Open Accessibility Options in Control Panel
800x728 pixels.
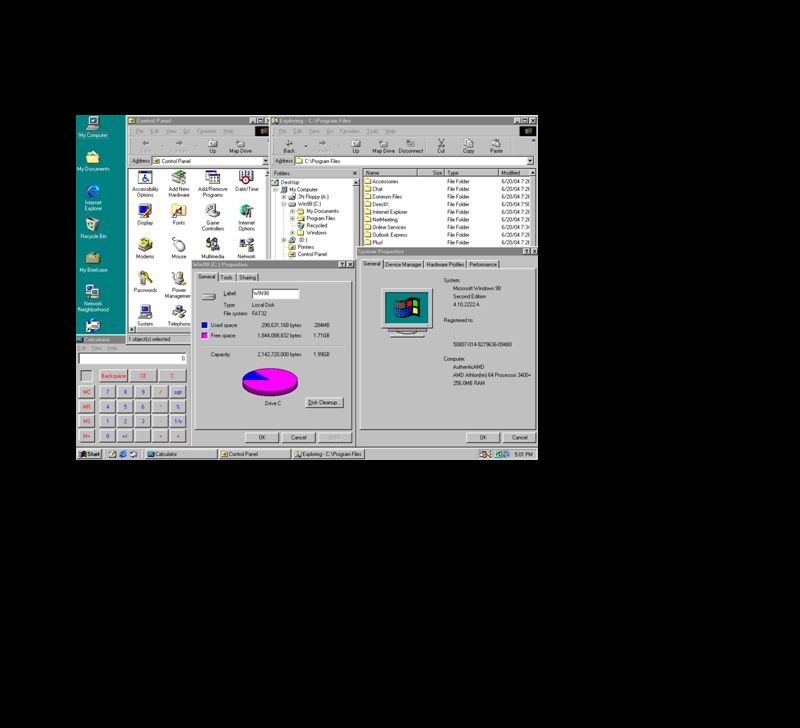point(145,184)
